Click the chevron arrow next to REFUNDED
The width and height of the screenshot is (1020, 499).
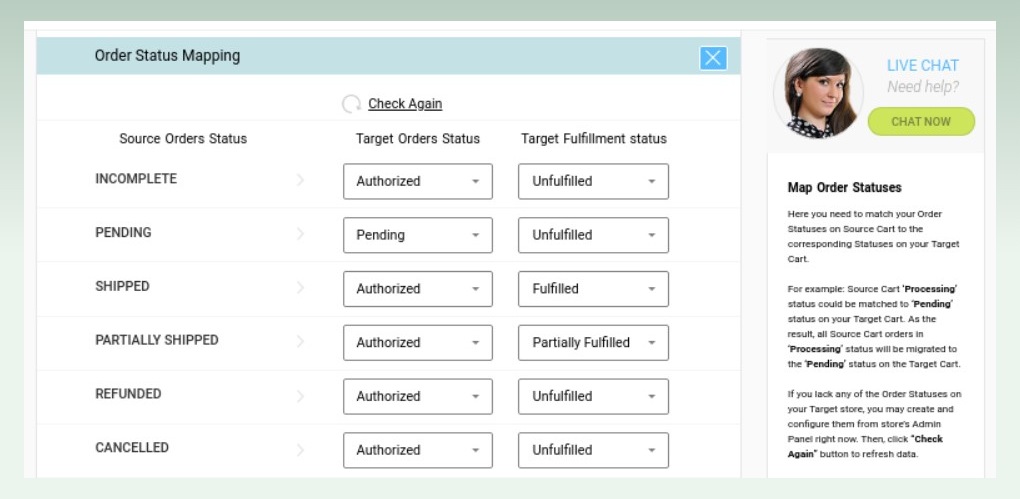point(300,395)
